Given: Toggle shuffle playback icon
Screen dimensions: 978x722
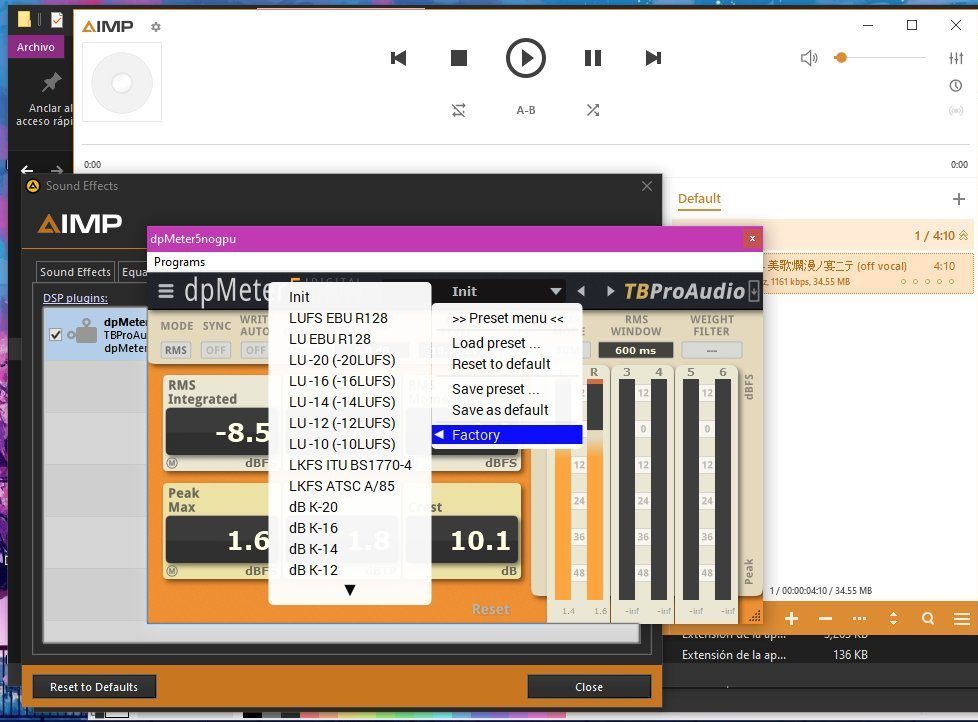Looking at the screenshot, I should click(x=593, y=110).
